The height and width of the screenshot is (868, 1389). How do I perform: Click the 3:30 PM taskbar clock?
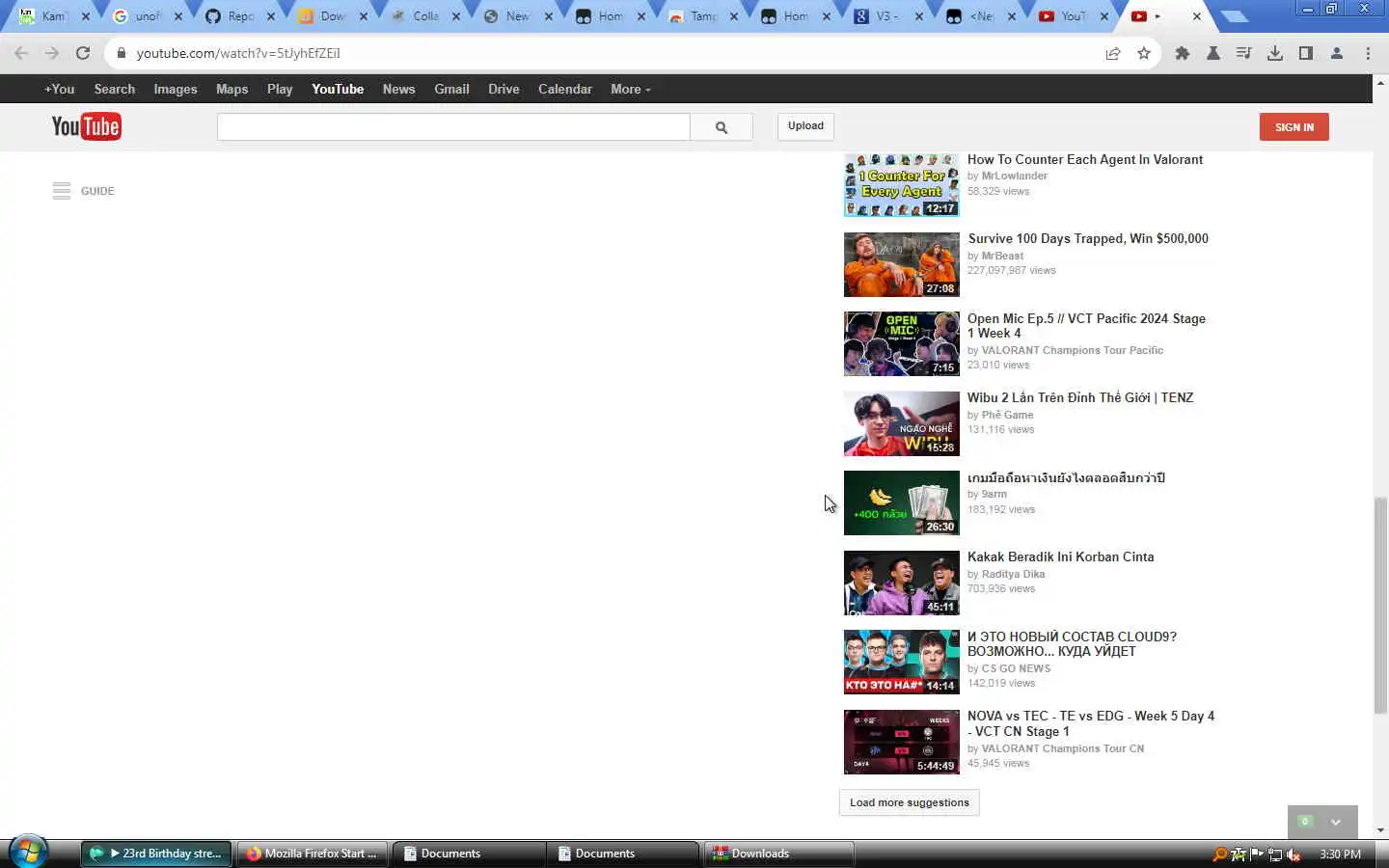click(1340, 854)
